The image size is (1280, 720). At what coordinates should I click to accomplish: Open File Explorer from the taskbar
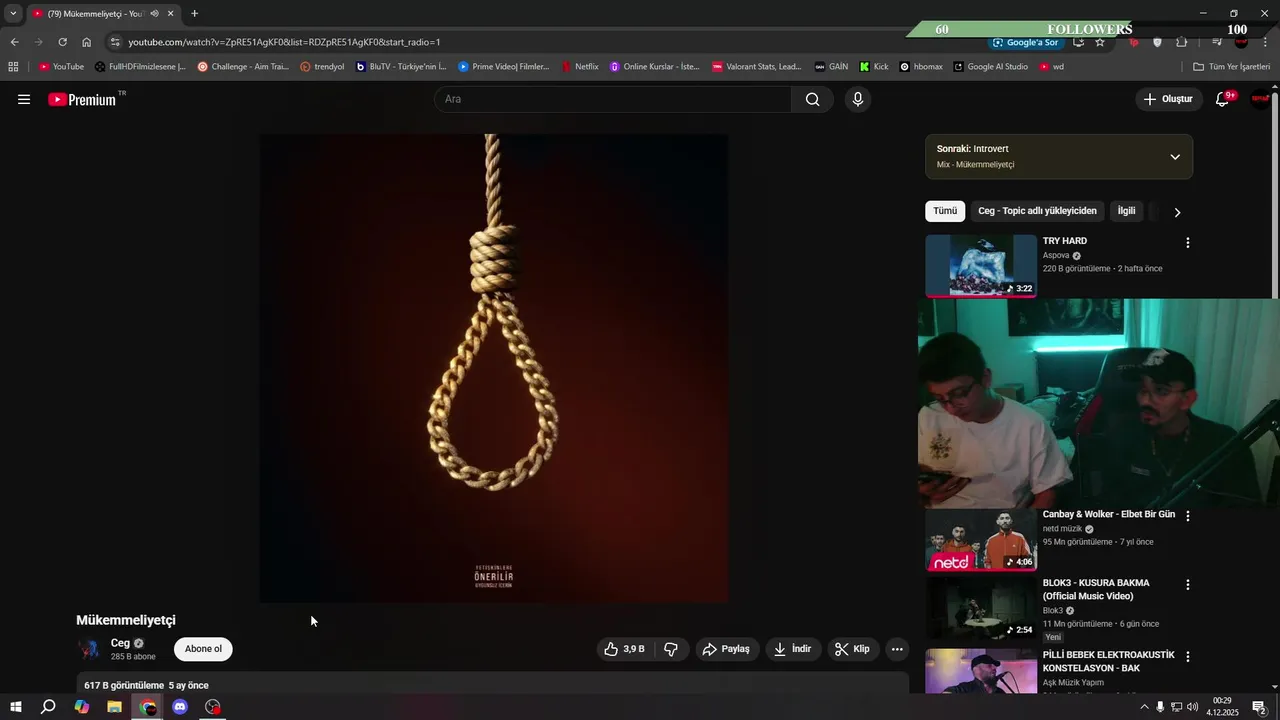[114, 707]
